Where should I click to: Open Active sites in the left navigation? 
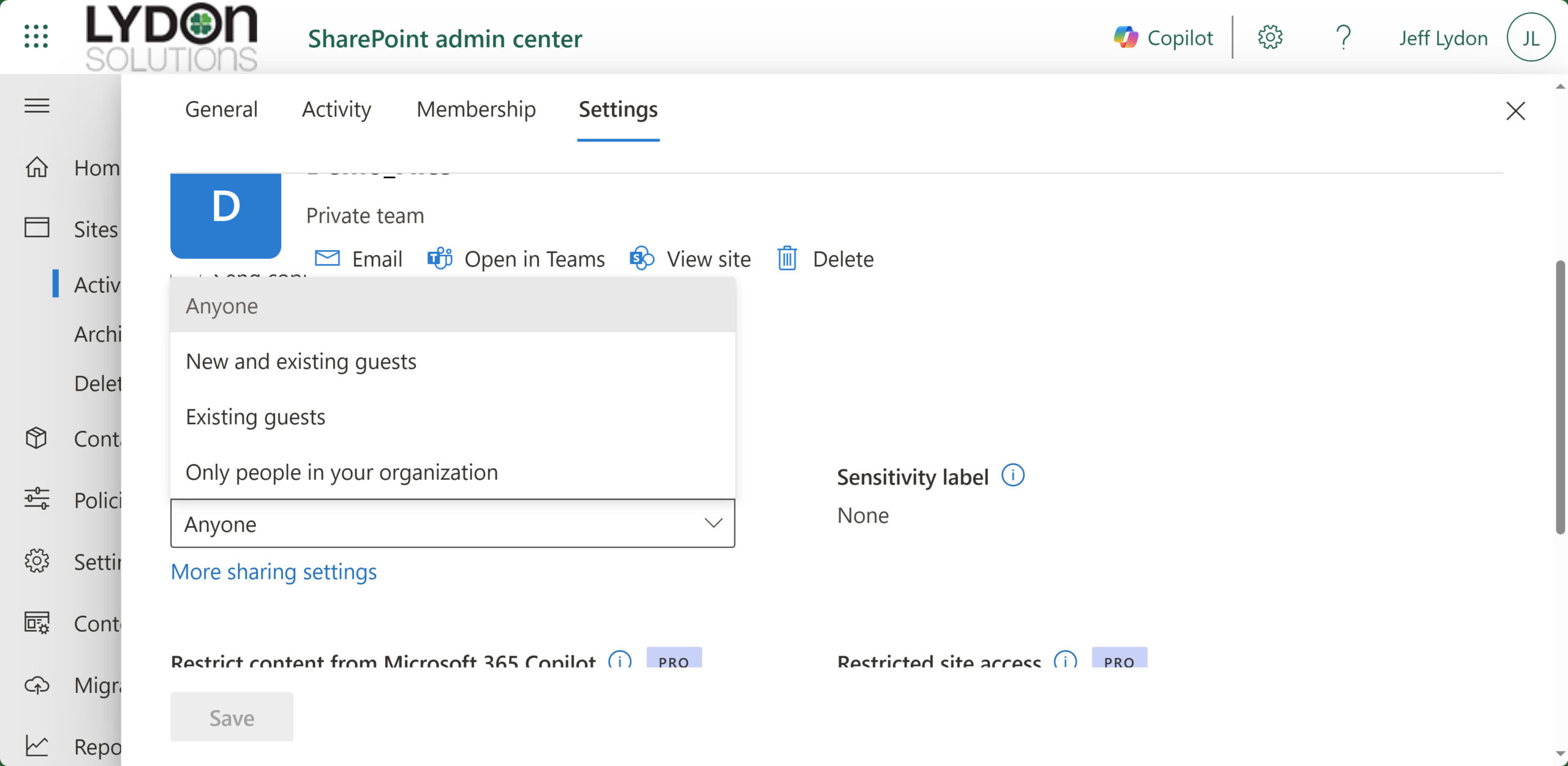pyautogui.click(x=97, y=284)
